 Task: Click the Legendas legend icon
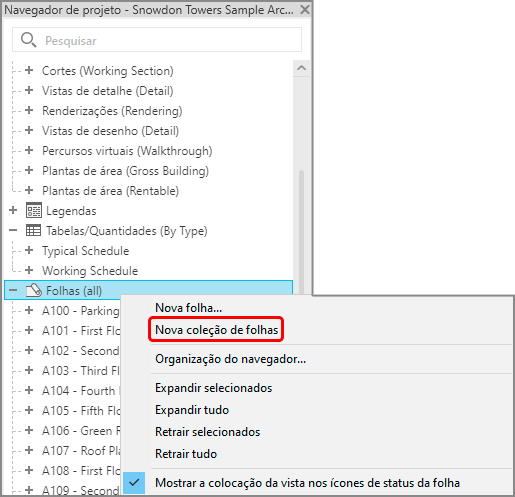click(34, 210)
